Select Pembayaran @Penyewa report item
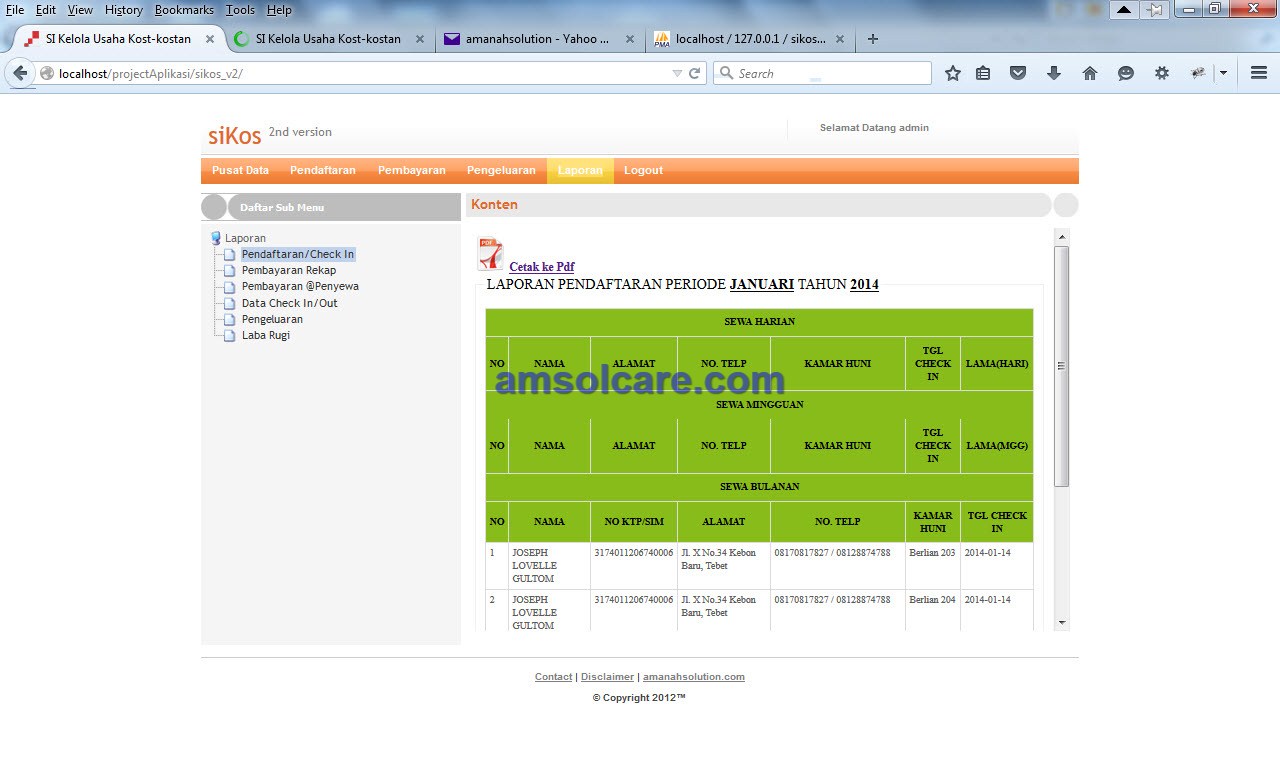This screenshot has height=758, width=1280. click(300, 286)
